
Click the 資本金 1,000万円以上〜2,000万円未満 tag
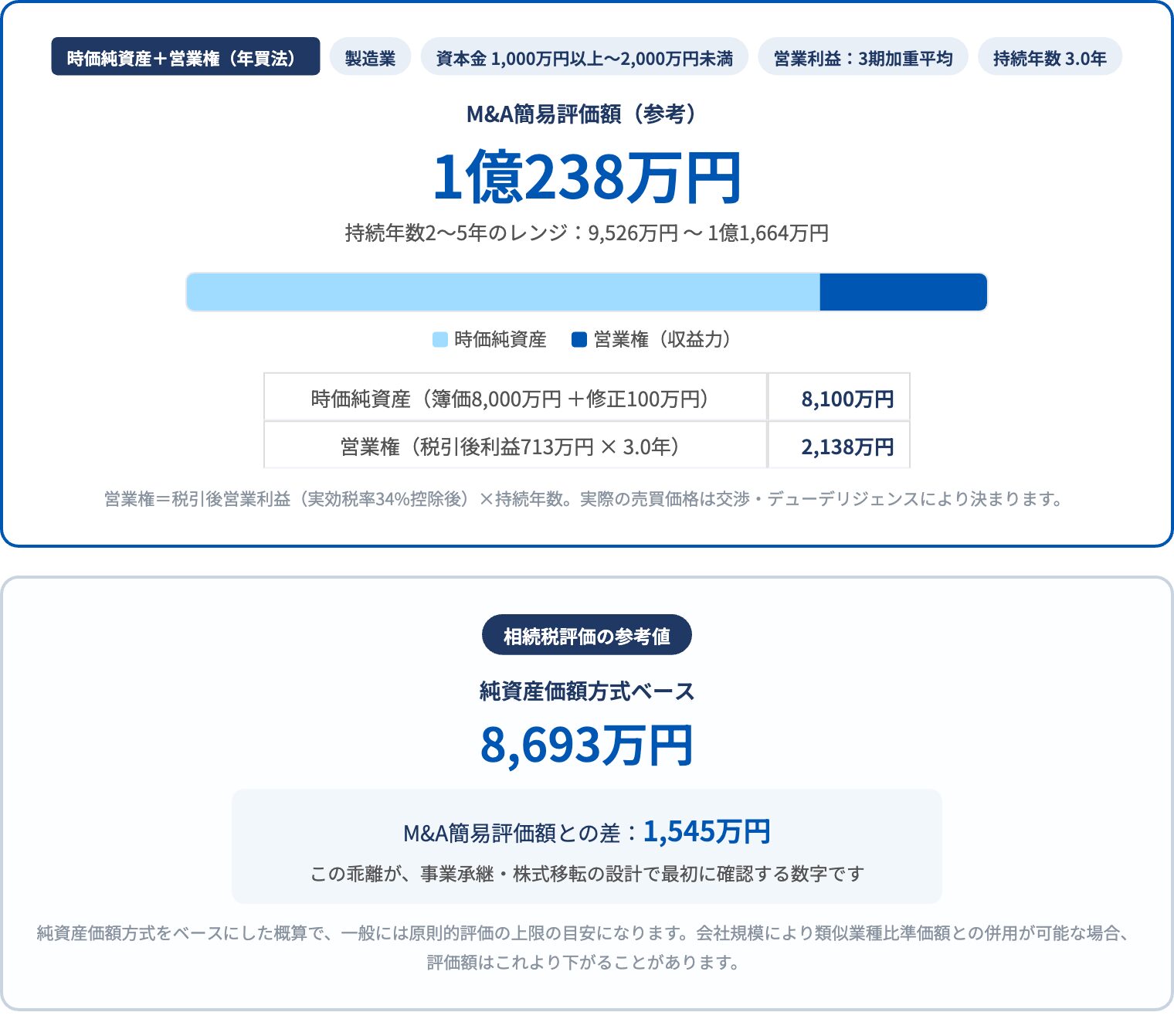585,56
